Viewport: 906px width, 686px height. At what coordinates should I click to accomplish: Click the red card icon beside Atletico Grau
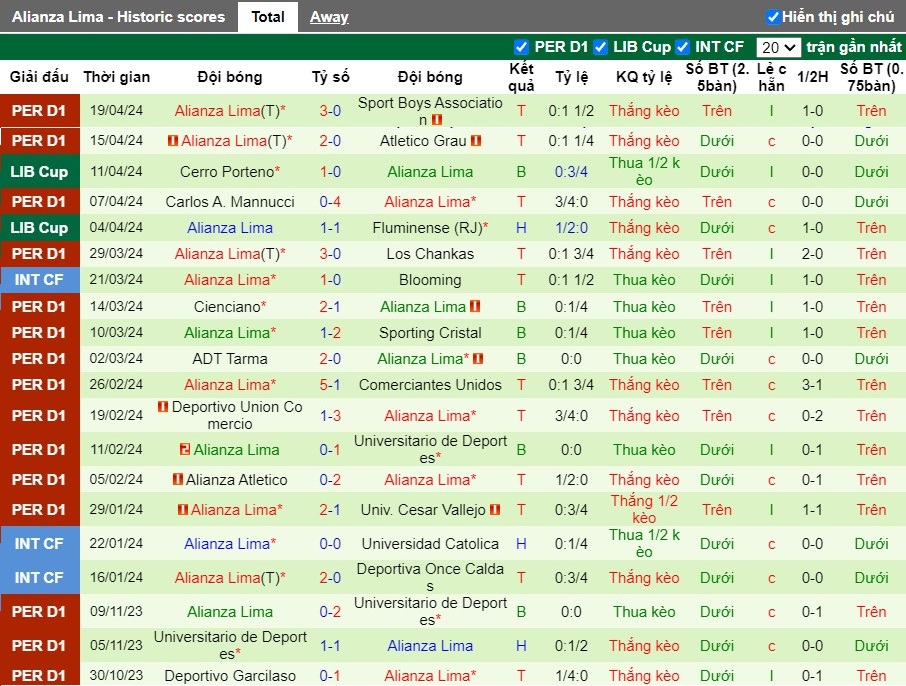click(x=476, y=140)
